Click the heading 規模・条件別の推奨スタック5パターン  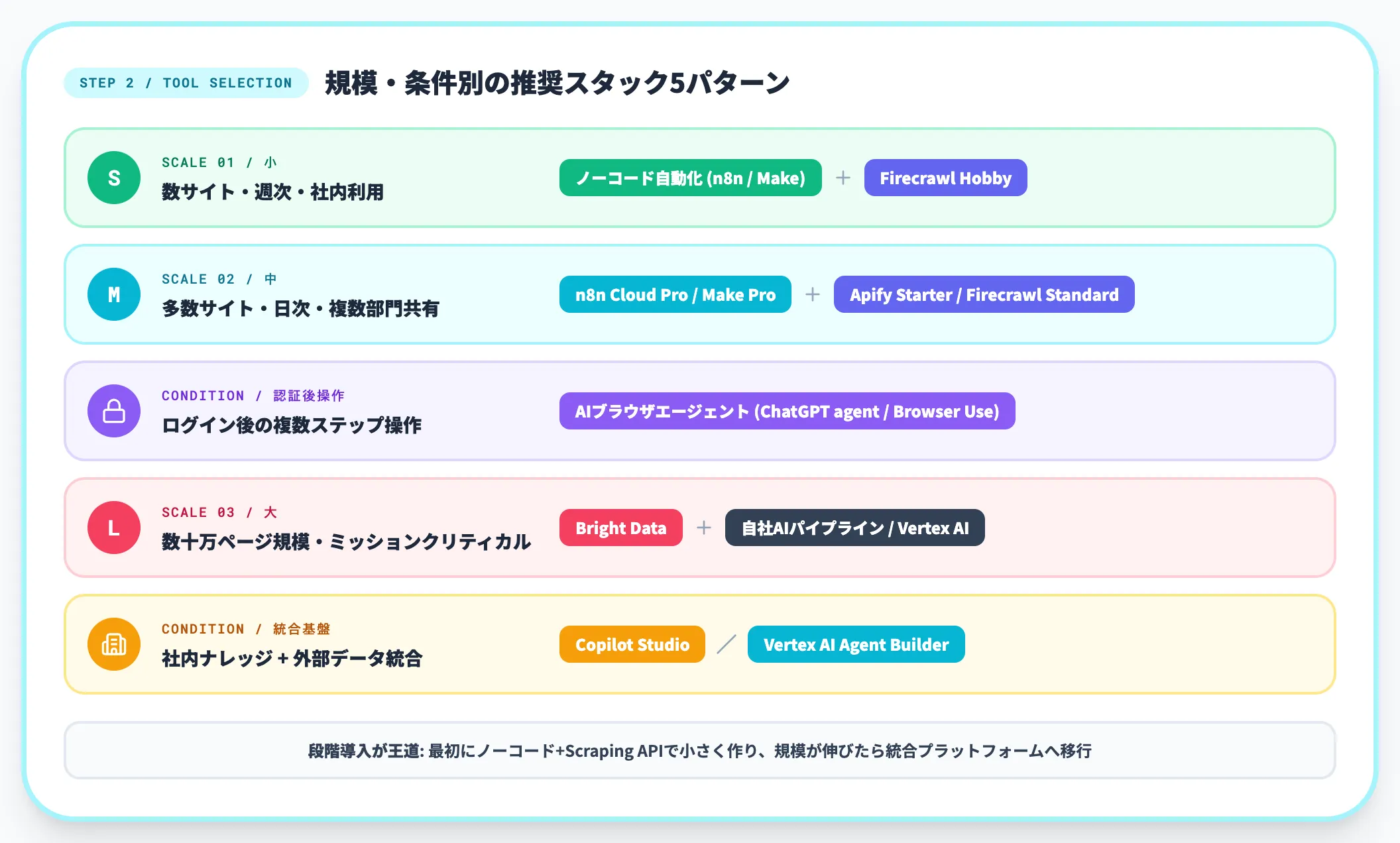coord(557,83)
